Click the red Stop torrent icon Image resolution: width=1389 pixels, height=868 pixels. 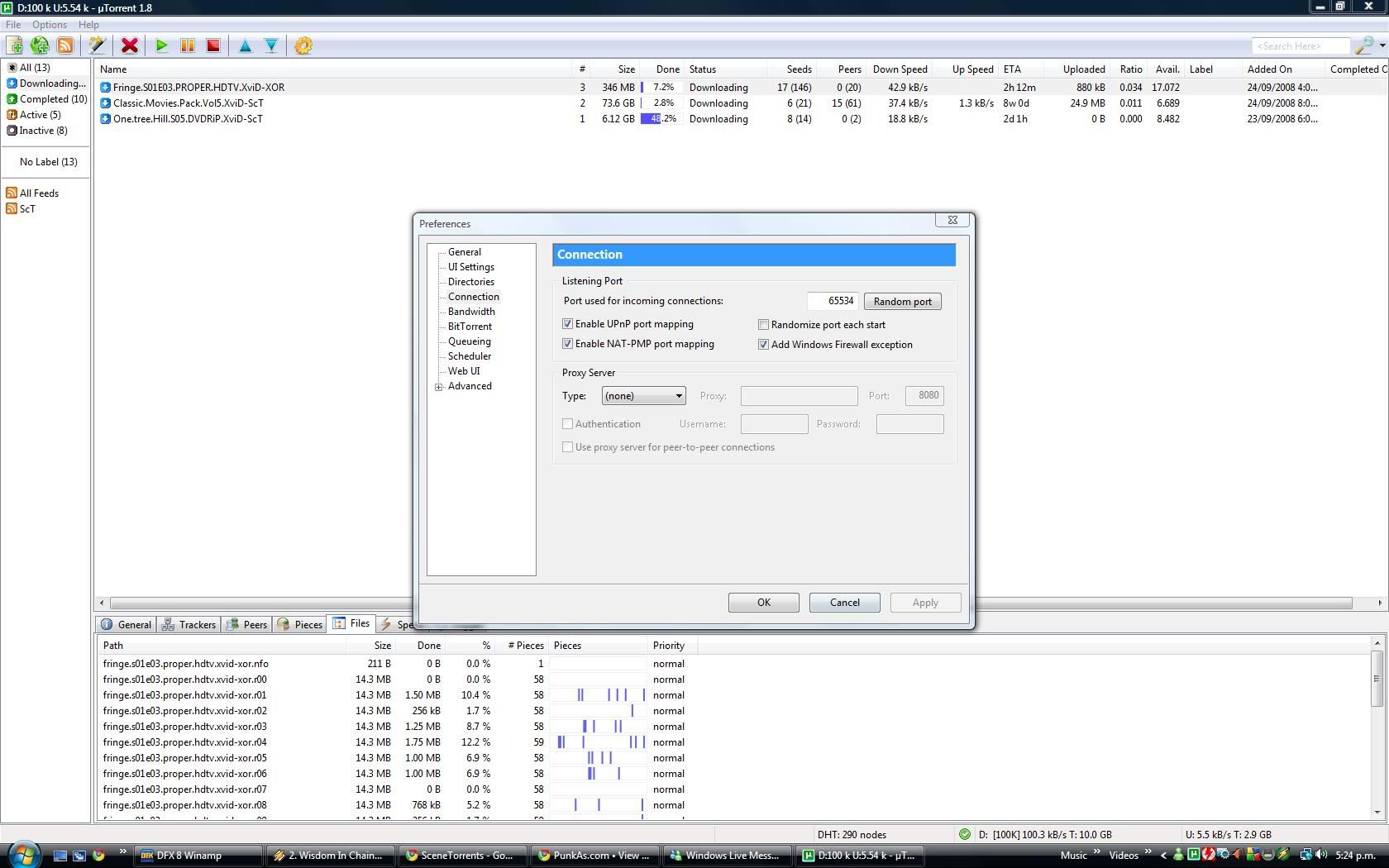(213, 46)
